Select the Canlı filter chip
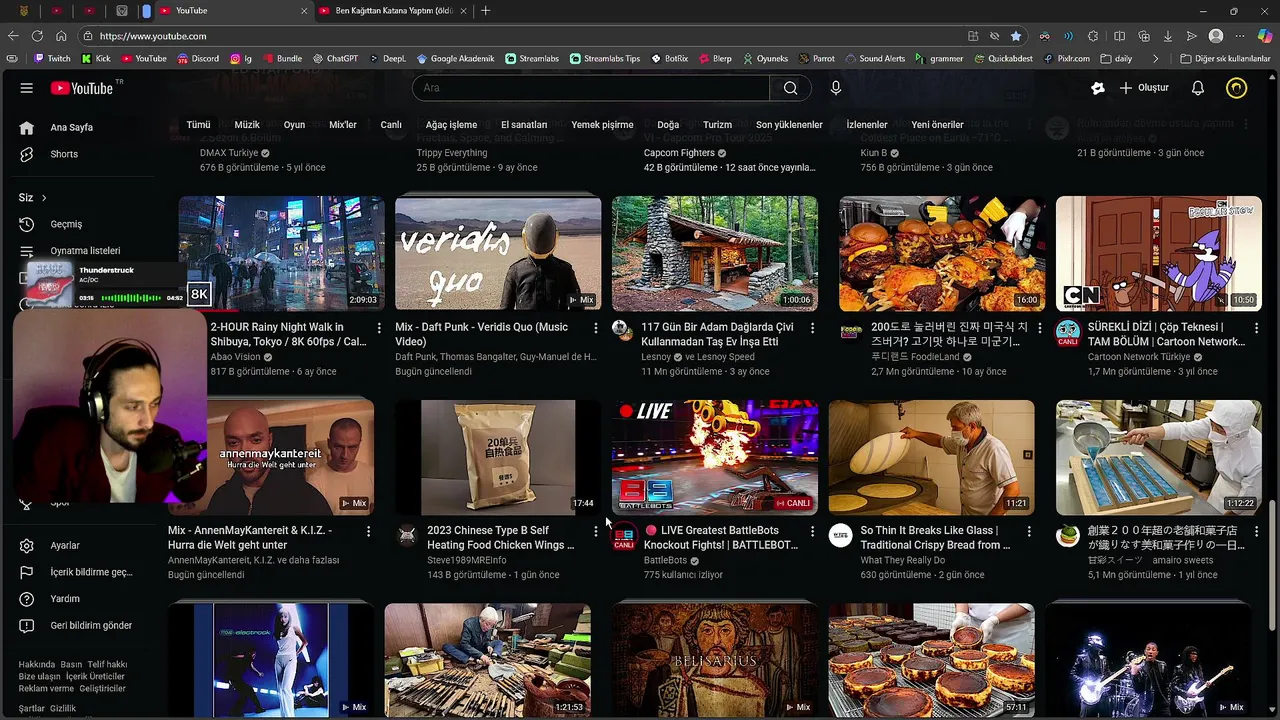The height and width of the screenshot is (720, 1280). [x=391, y=125]
